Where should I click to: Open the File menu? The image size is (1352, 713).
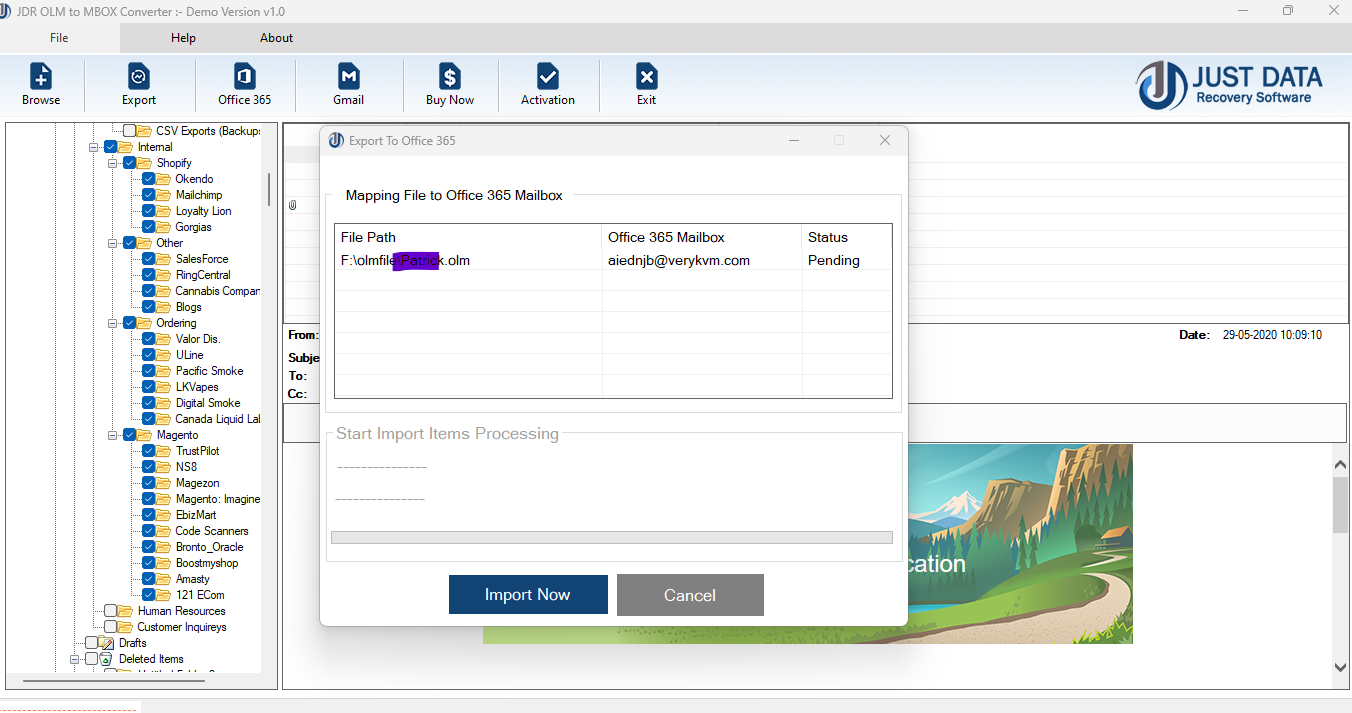59,38
